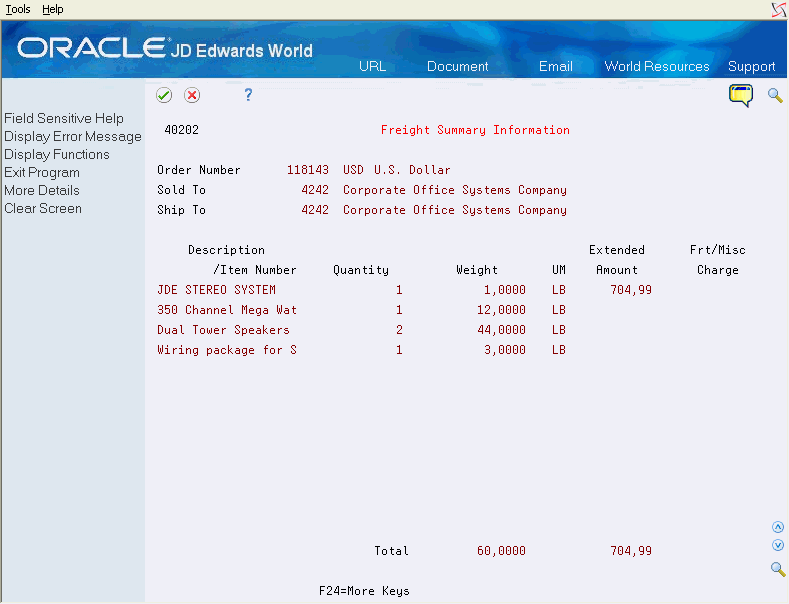The height and width of the screenshot is (604, 789).
Task: Click the JD Edwards logo icon at window corner
Action: (779, 9)
